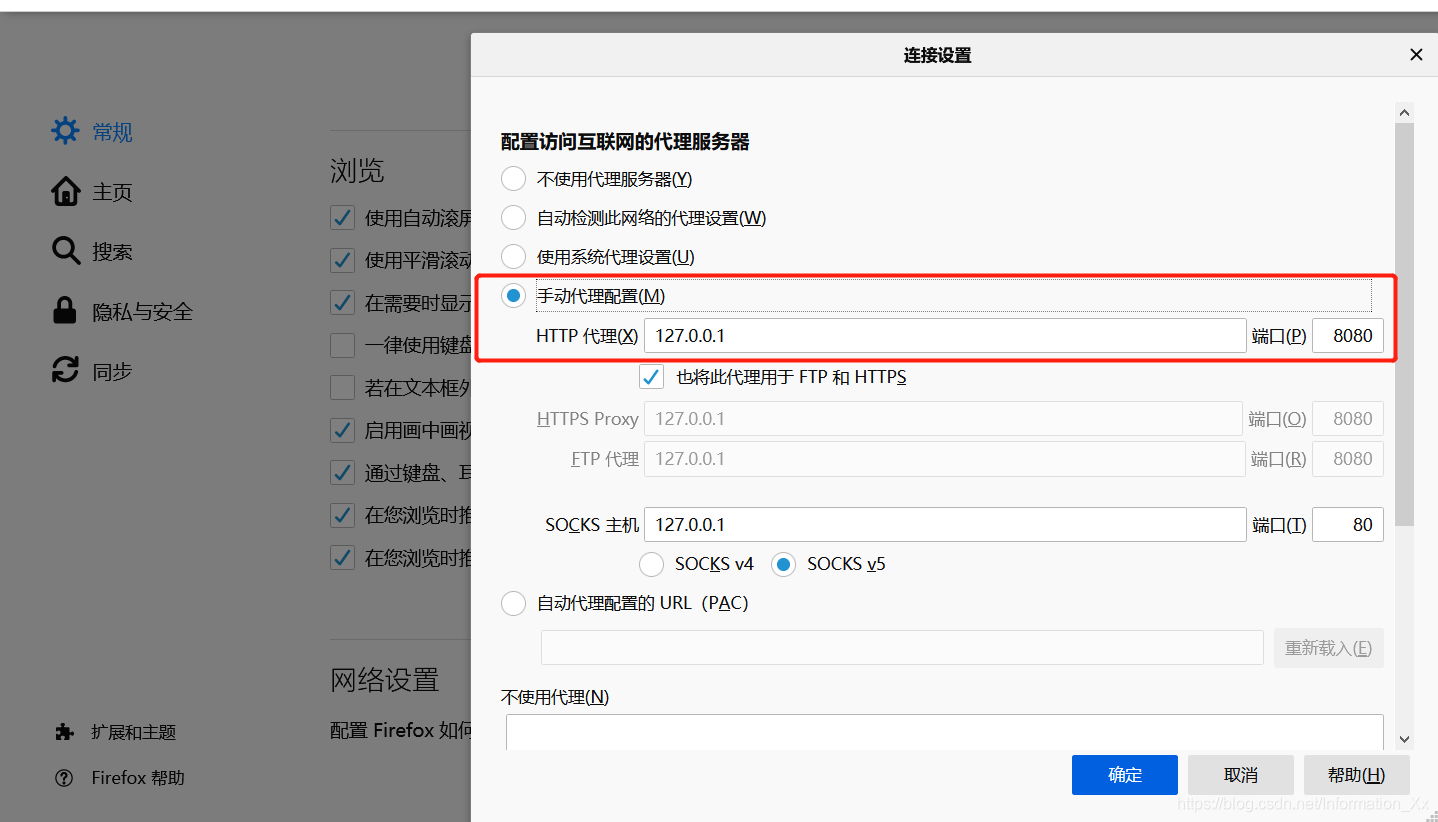Screen dimensions: 1438x822
Task: Click the Home house icon in sidebar
Action: coord(65,191)
